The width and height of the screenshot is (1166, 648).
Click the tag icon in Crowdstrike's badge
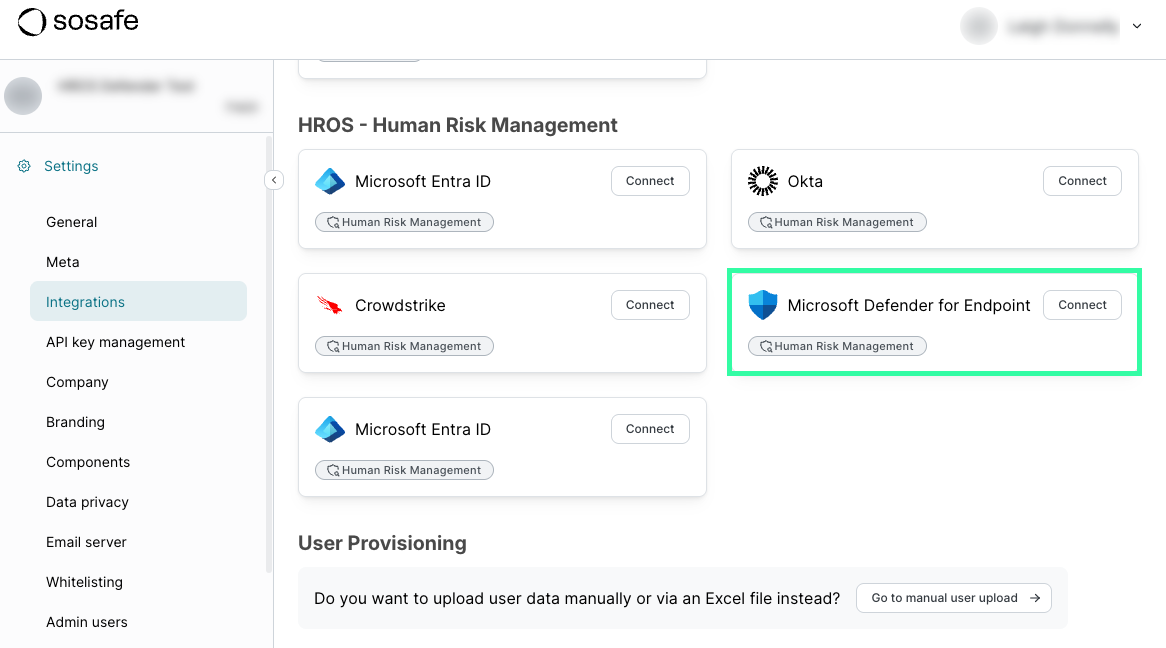tap(333, 347)
